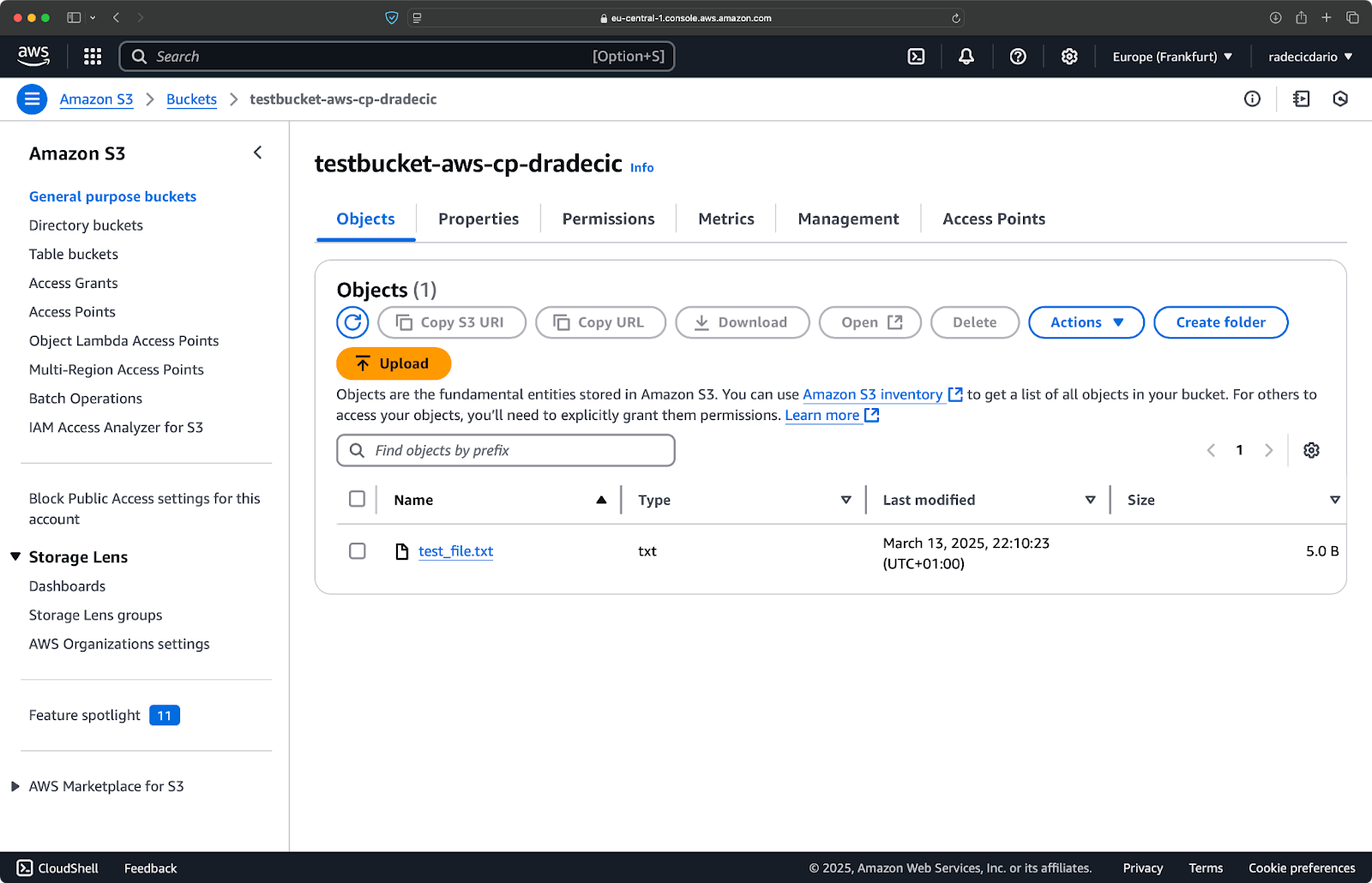Sort by the Name column arrow
Image resolution: width=1372 pixels, height=883 pixels.
click(601, 500)
